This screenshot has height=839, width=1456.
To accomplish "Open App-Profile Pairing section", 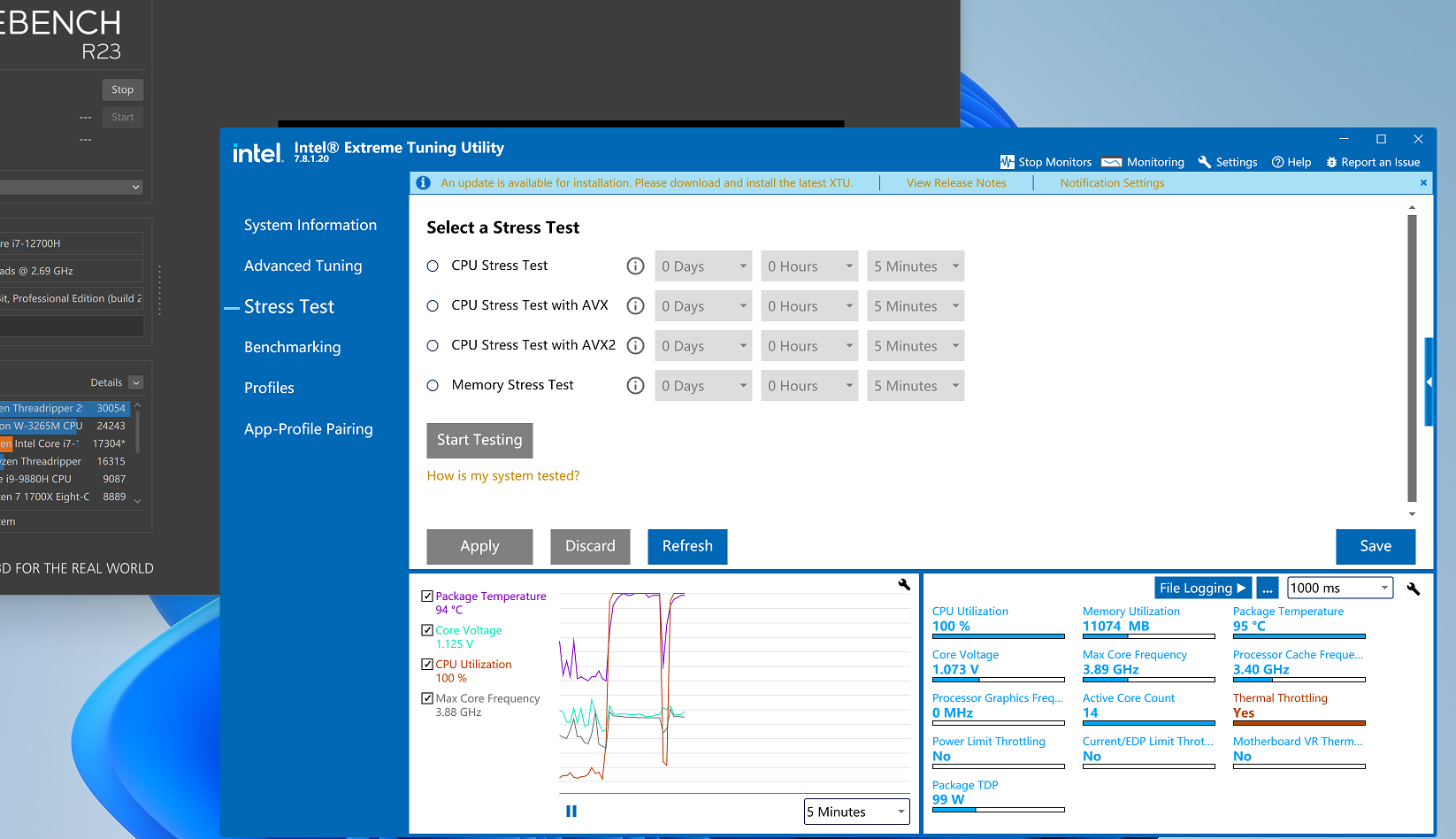I will [x=309, y=428].
